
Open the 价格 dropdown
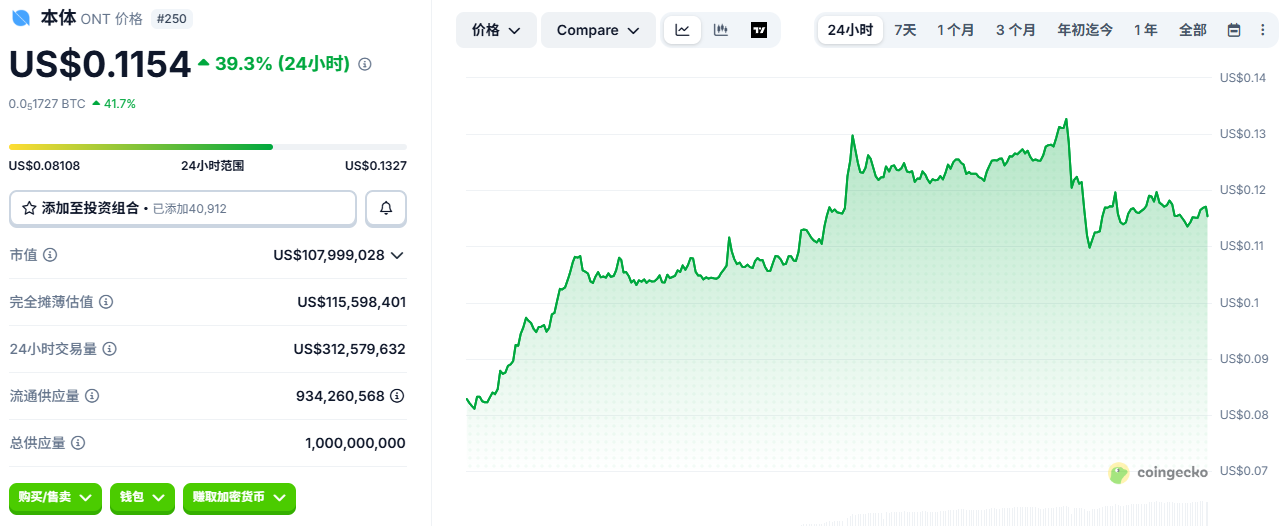pos(496,30)
